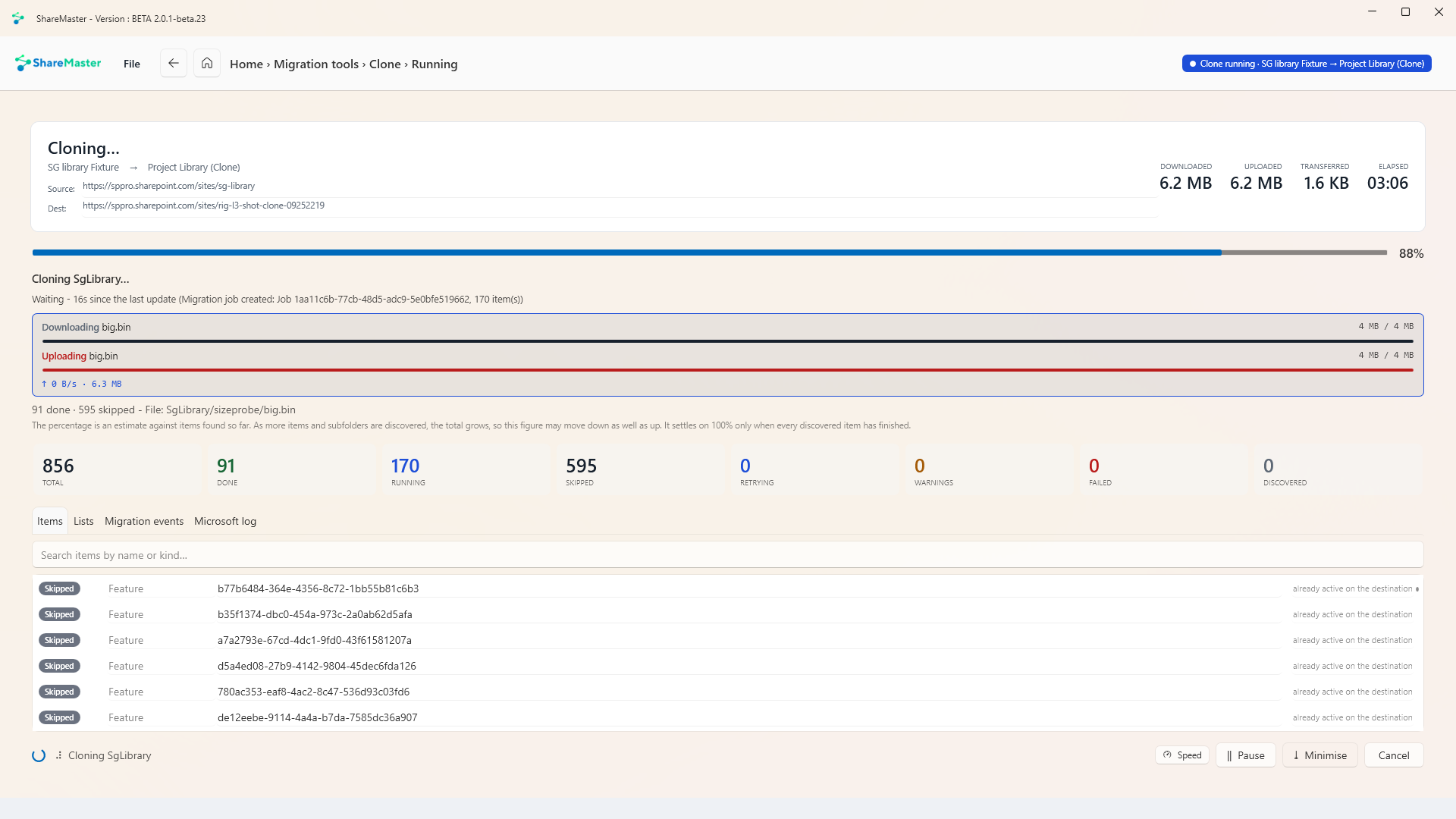
Task: Click the title bar ShareMaster app icon
Action: point(18,18)
